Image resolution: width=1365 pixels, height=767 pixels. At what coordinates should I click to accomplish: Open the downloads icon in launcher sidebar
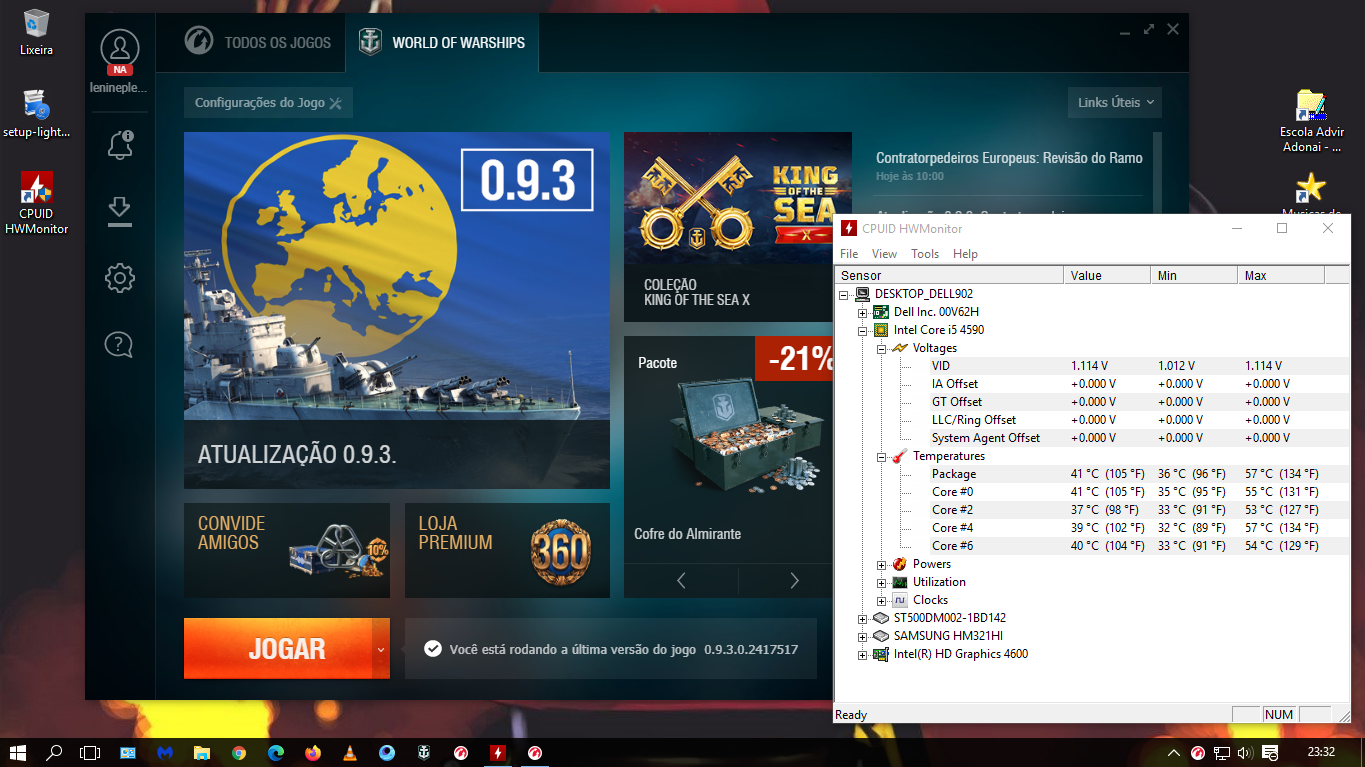[x=120, y=211]
